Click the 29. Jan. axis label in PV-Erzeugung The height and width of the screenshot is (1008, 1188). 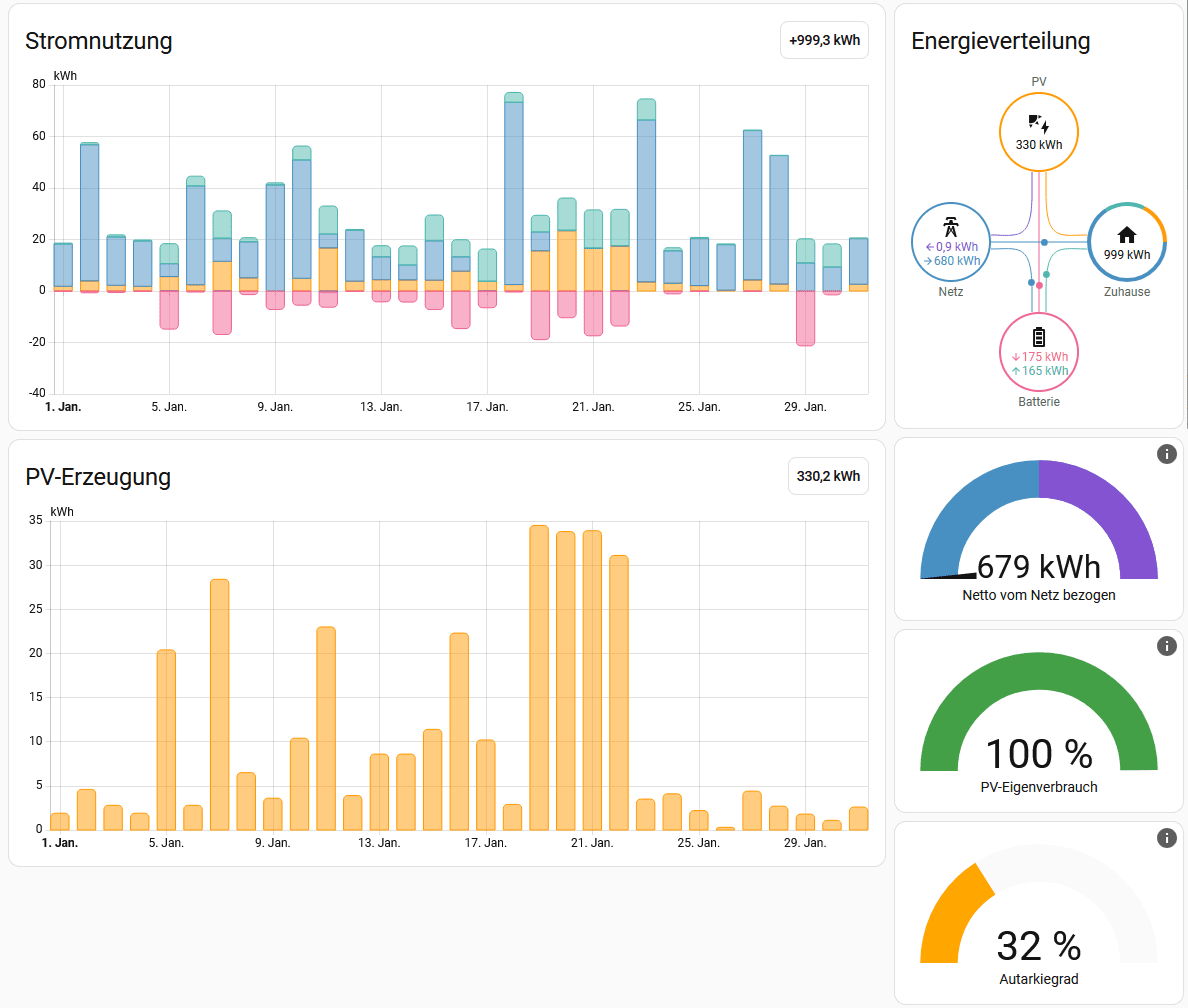(805, 843)
